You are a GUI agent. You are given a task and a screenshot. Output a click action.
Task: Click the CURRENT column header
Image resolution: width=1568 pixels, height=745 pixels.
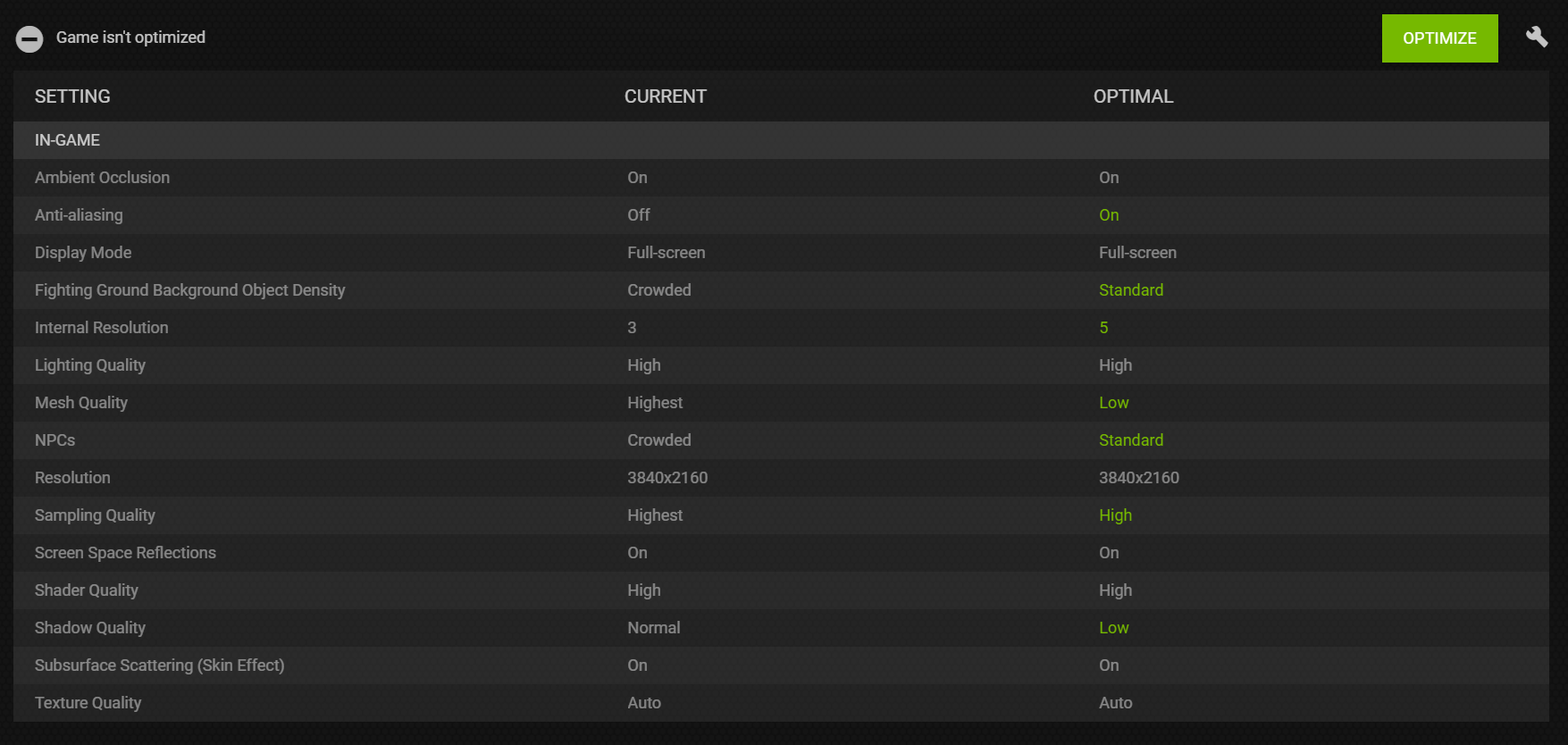tap(665, 96)
